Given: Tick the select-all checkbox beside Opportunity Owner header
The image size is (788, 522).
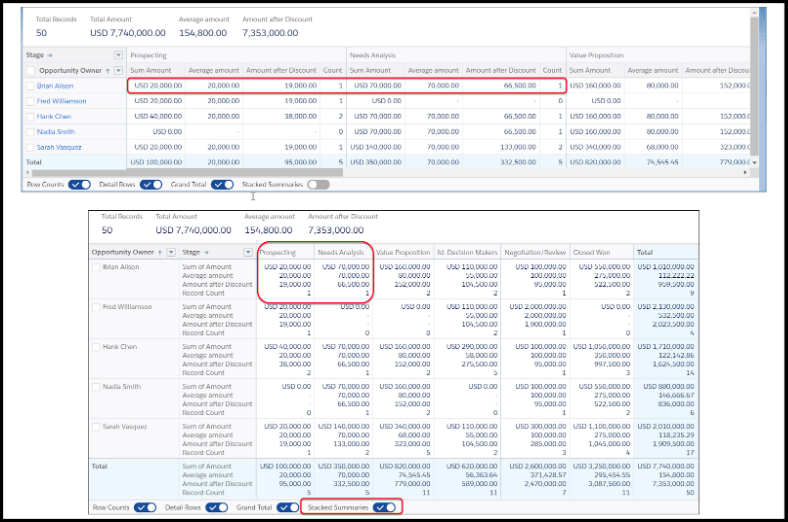Looking at the screenshot, I should tap(31, 71).
